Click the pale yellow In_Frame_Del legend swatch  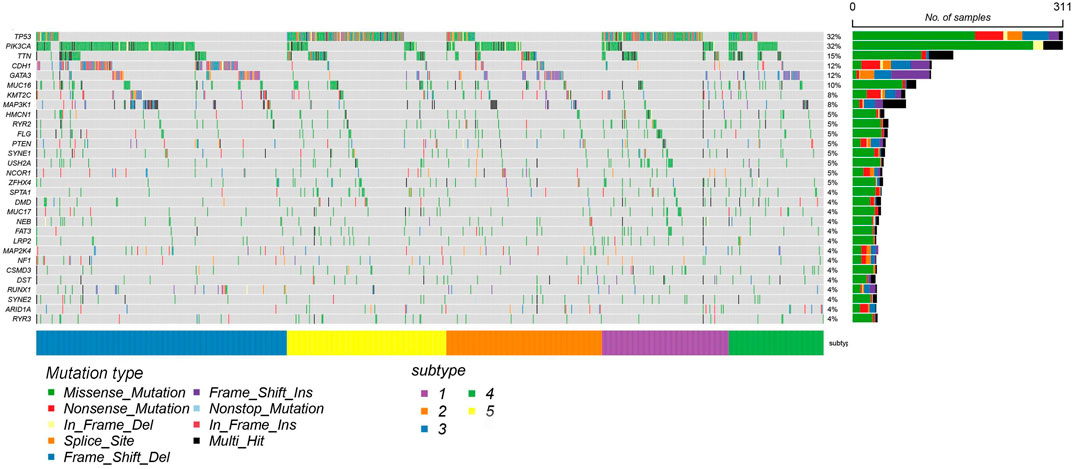click(x=53, y=425)
